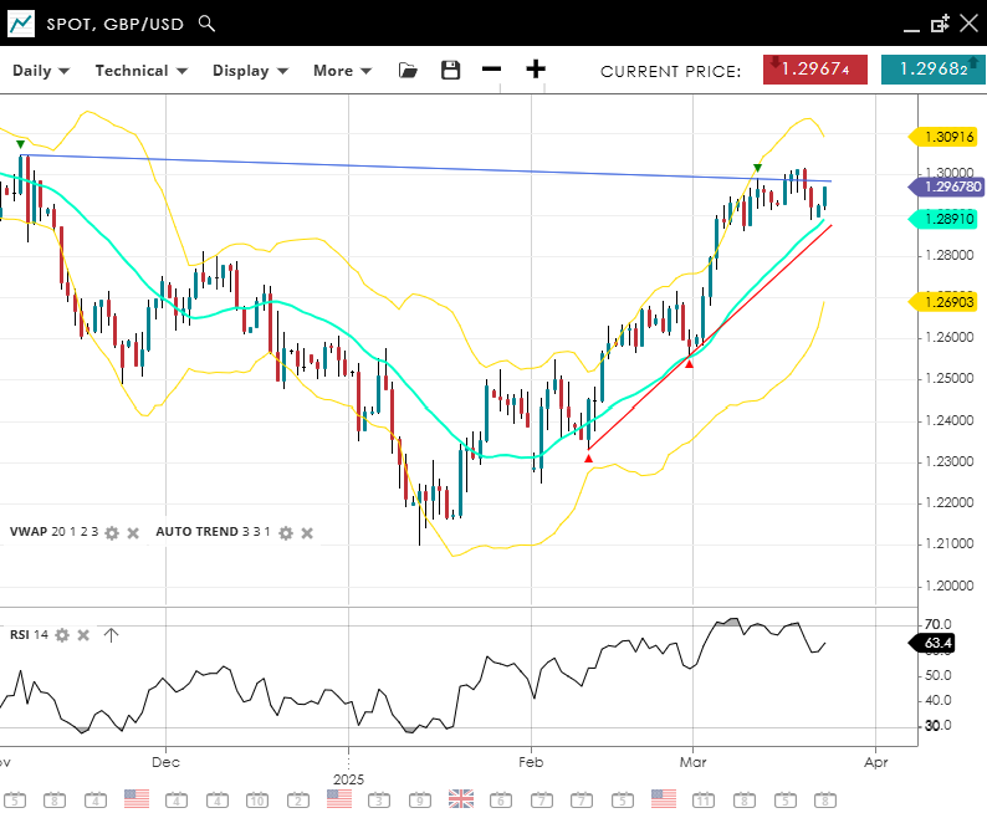Click the red sell price 1.2967
Screen dimensions: 987x813
tap(815, 70)
